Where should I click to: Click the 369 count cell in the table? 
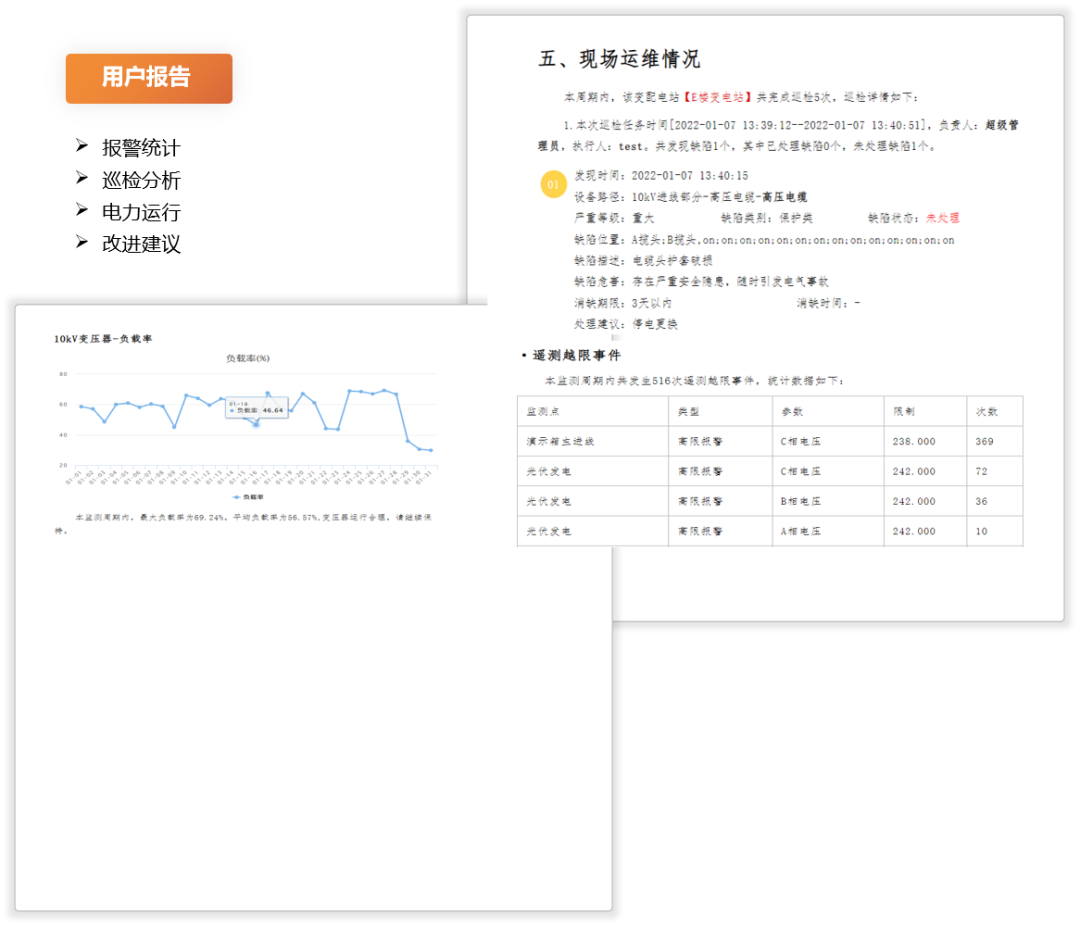click(984, 441)
